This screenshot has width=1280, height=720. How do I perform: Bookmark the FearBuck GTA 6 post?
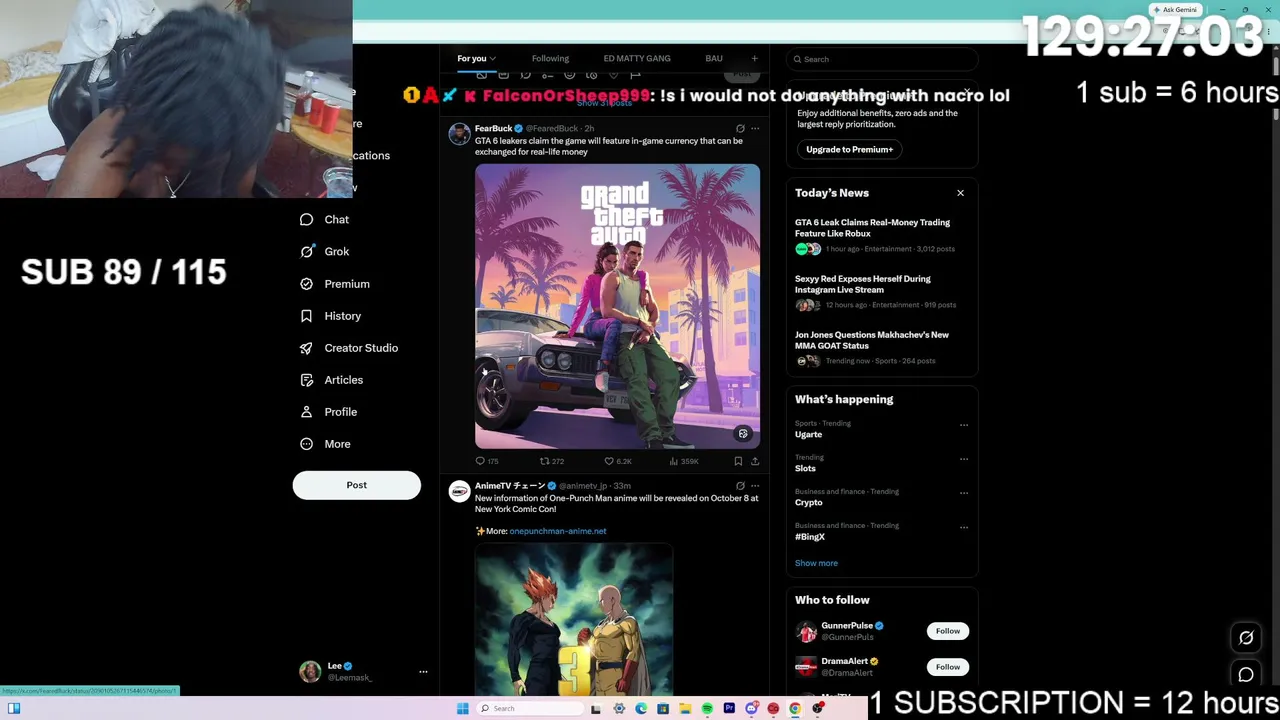[738, 461]
